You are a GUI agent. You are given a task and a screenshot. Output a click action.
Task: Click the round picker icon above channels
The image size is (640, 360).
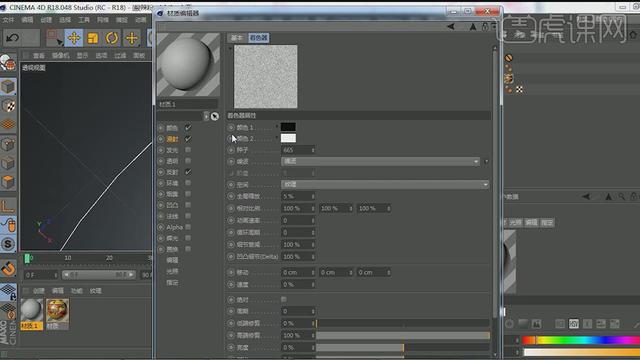[215, 116]
